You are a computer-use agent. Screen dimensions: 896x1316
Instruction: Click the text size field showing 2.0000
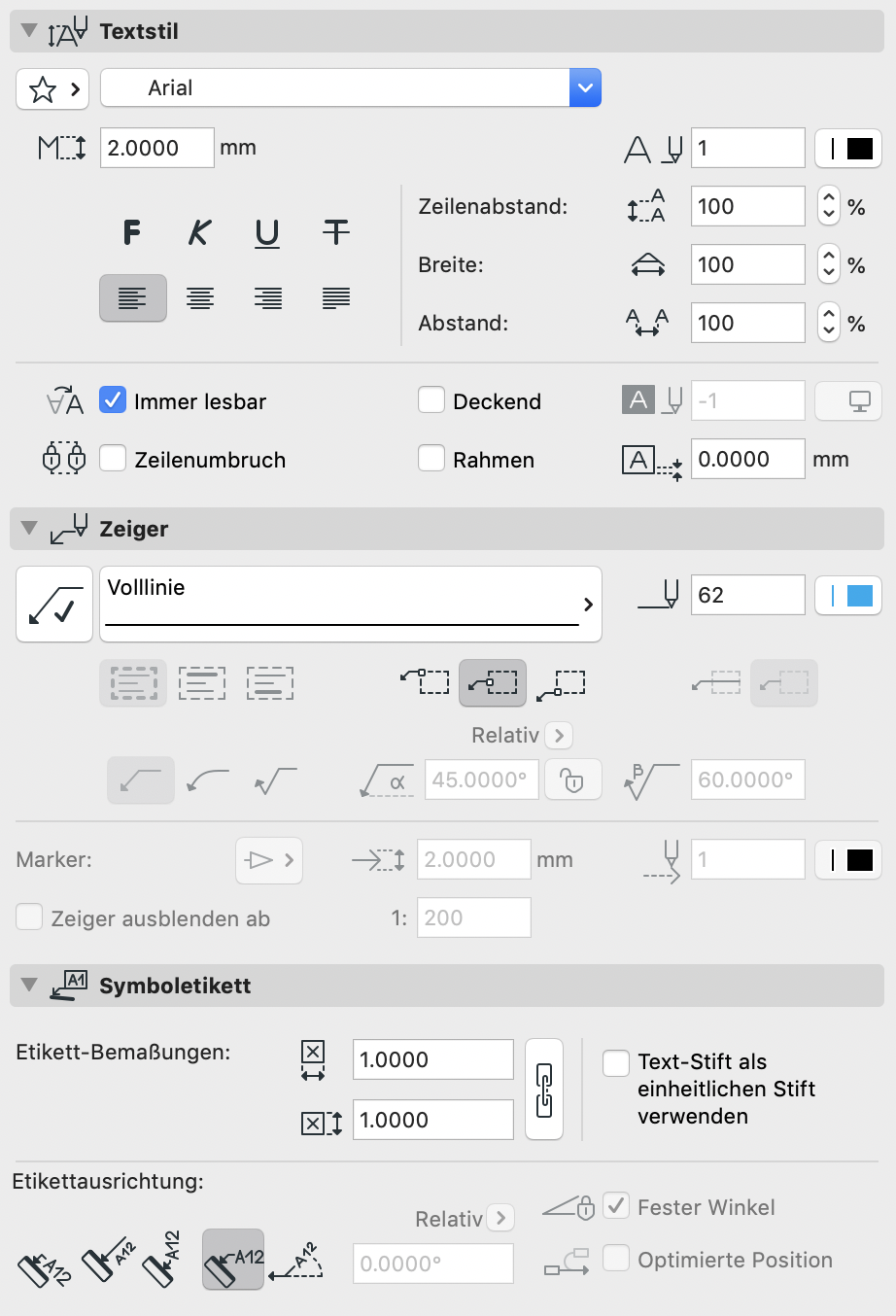tap(156, 148)
